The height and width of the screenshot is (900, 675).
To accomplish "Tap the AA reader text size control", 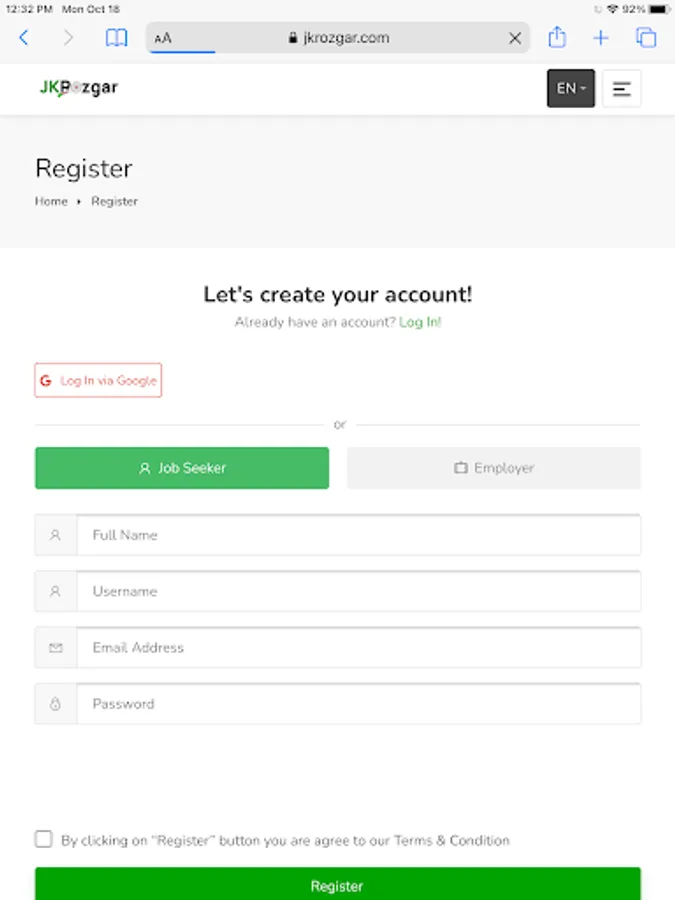I will [163, 38].
